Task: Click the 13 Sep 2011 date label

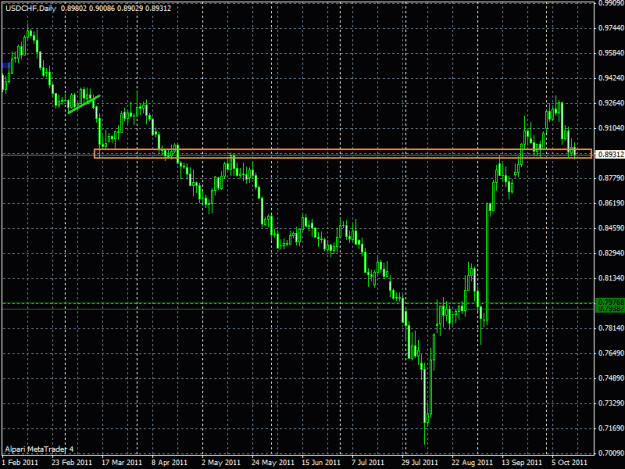Action: 522,462
